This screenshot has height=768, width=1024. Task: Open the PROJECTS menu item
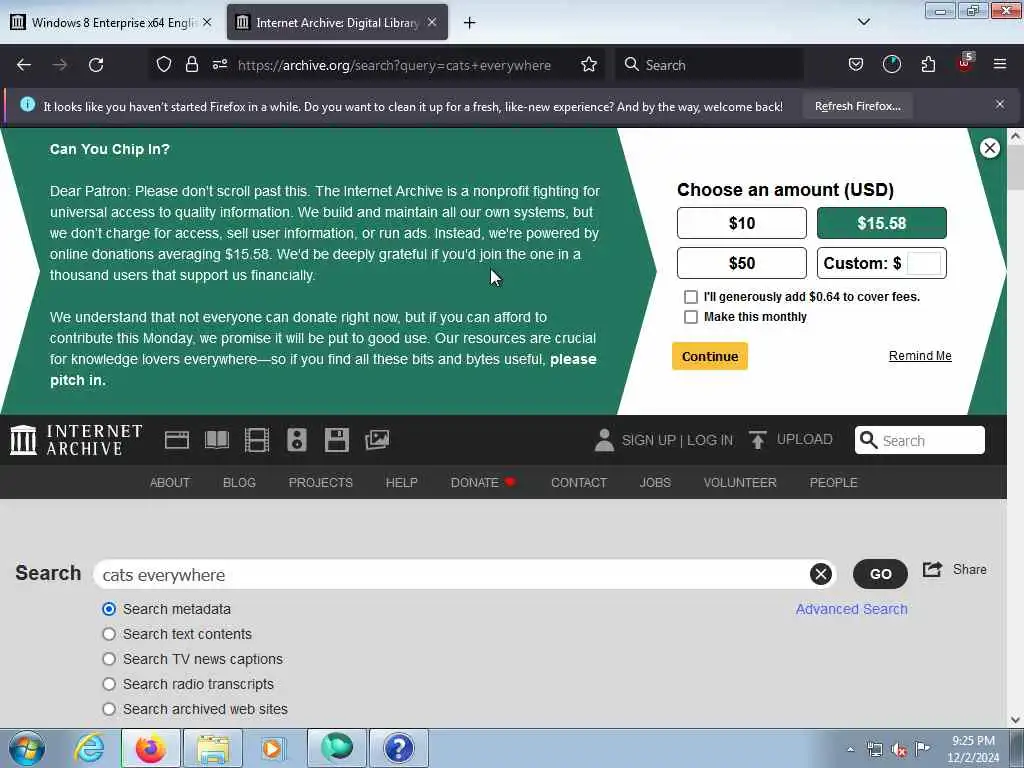[x=321, y=483]
